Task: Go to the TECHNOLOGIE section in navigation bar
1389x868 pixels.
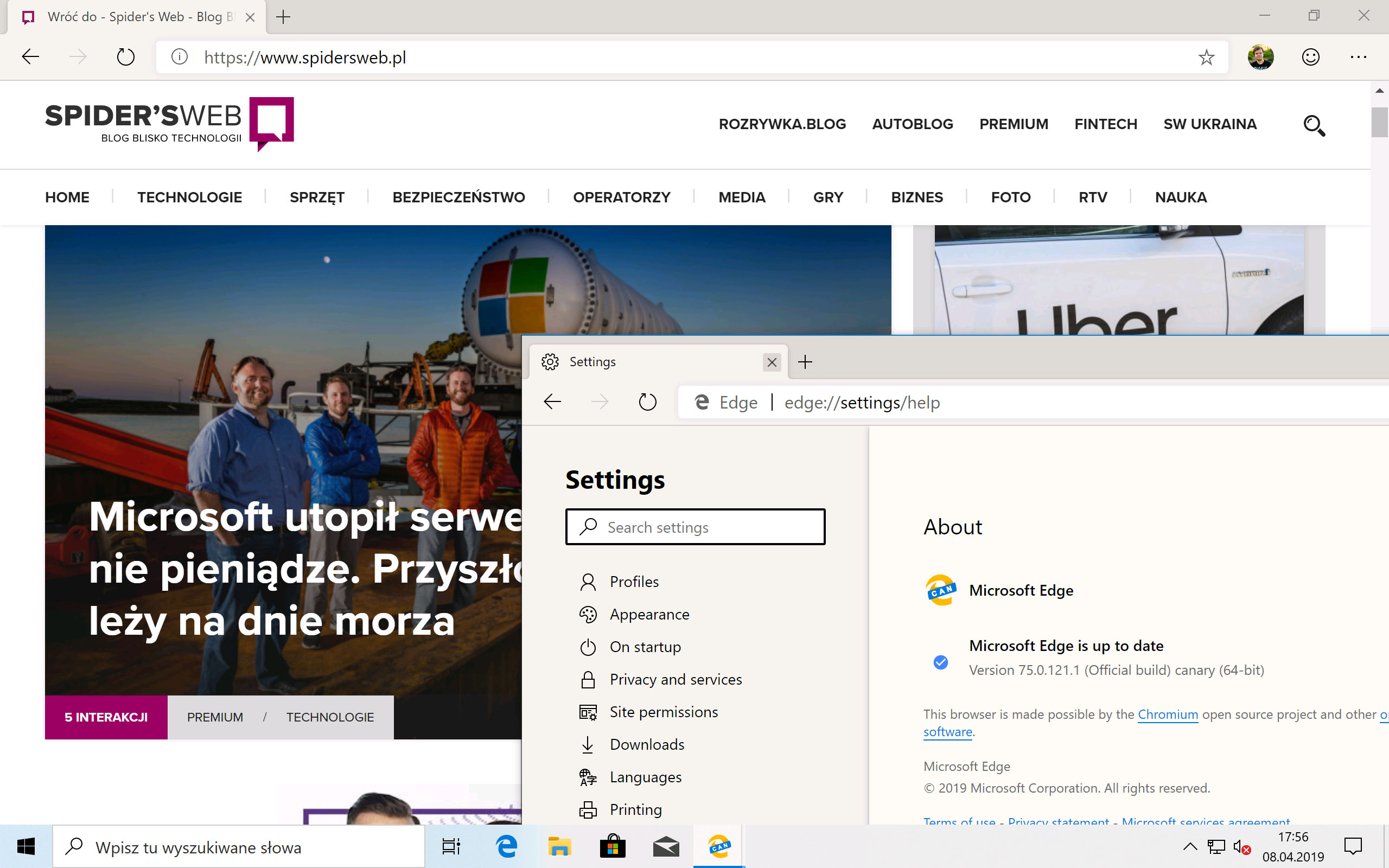Action: (189, 197)
